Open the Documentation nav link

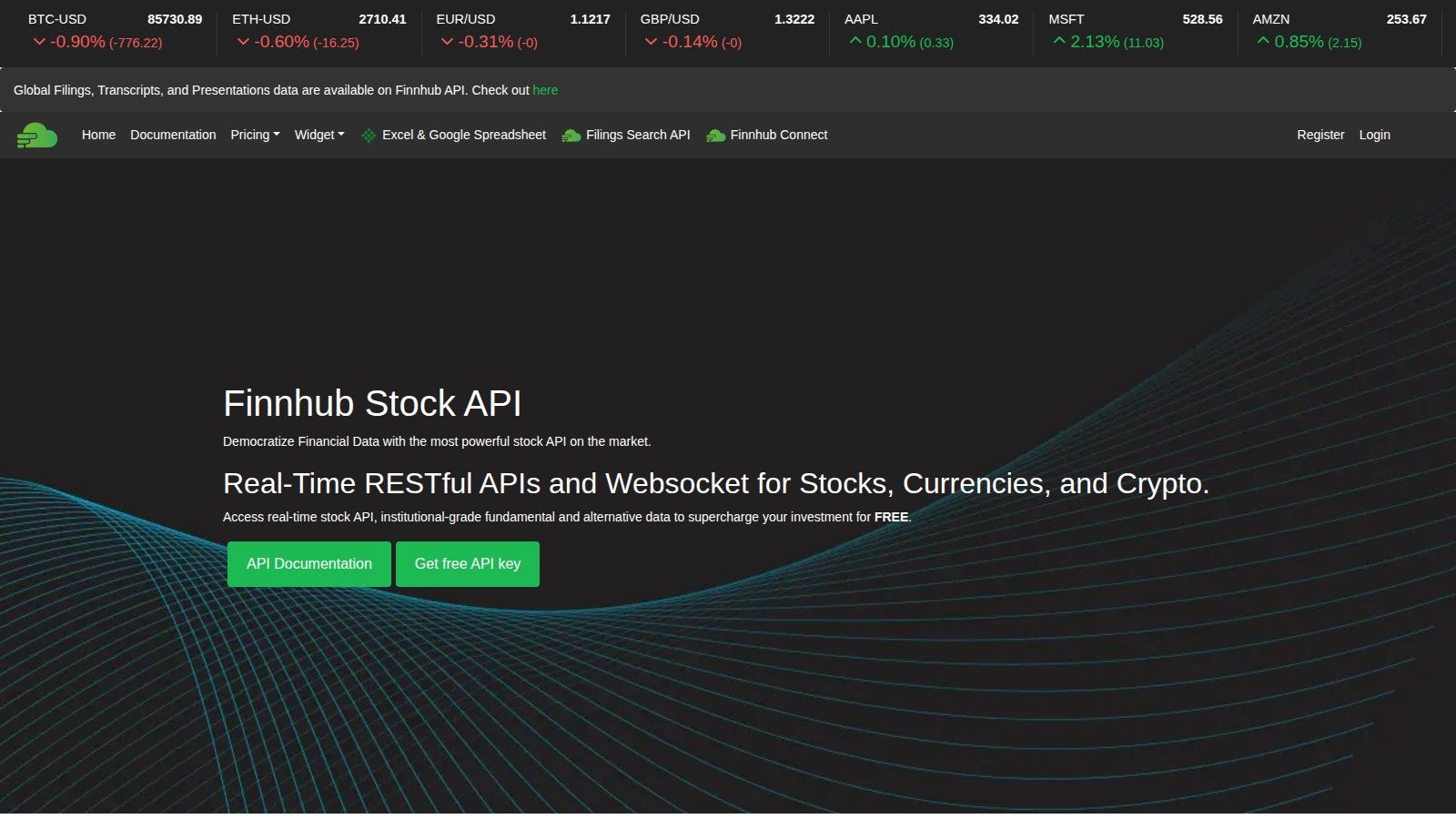click(x=173, y=135)
